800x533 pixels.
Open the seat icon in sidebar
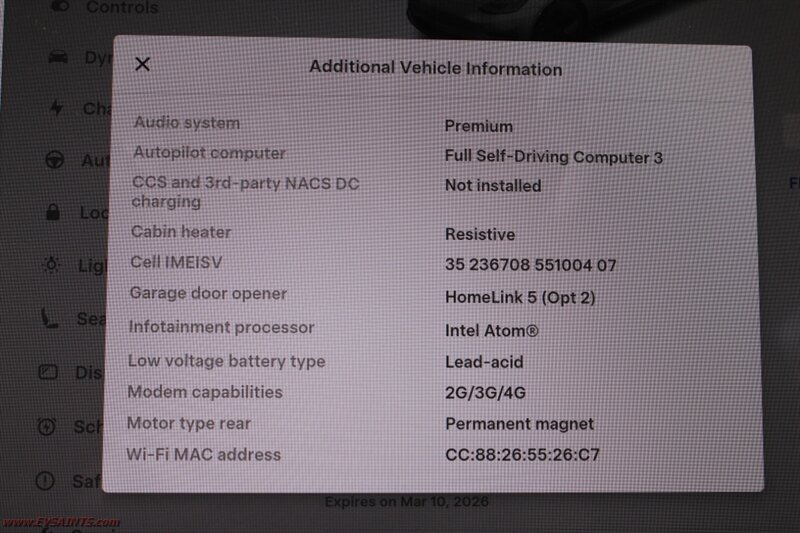click(x=49, y=318)
